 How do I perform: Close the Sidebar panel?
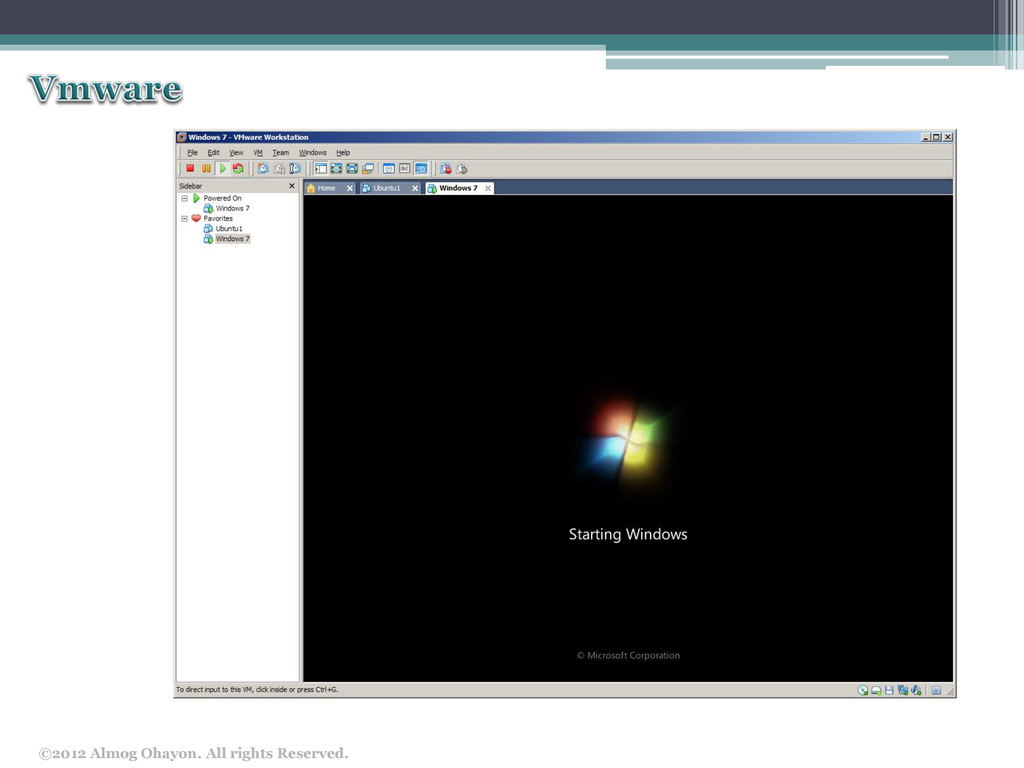point(292,186)
